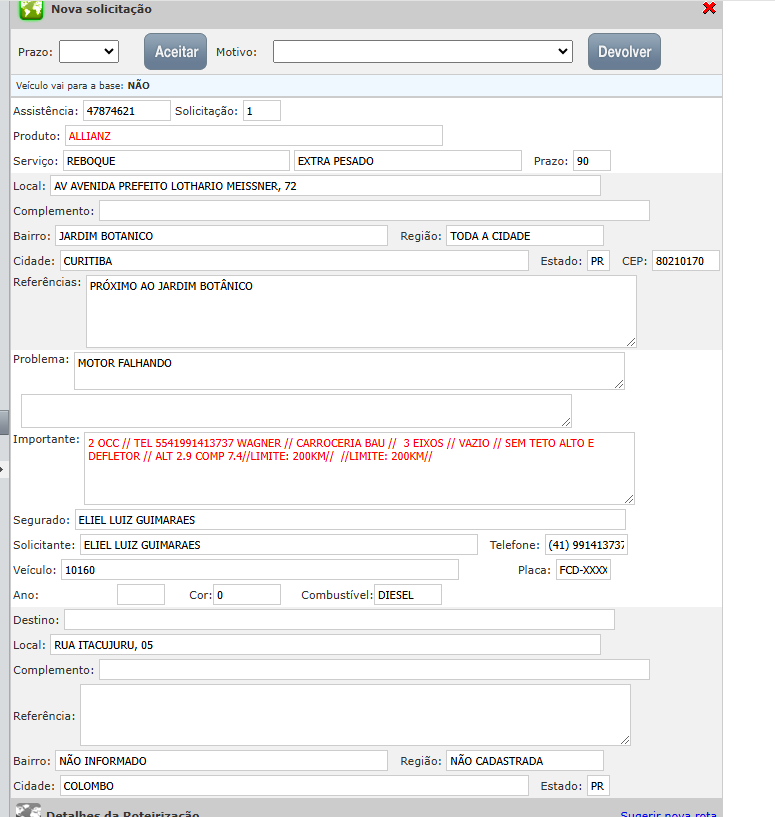The width and height of the screenshot is (775, 817).
Task: Click the Cidade field COLOMBO
Action: pos(294,786)
